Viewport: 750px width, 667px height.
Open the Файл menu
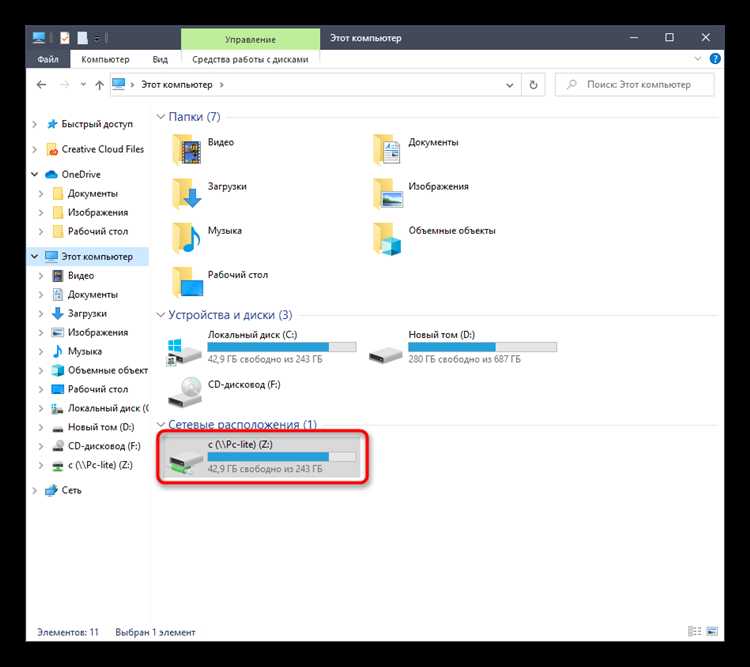(48, 59)
